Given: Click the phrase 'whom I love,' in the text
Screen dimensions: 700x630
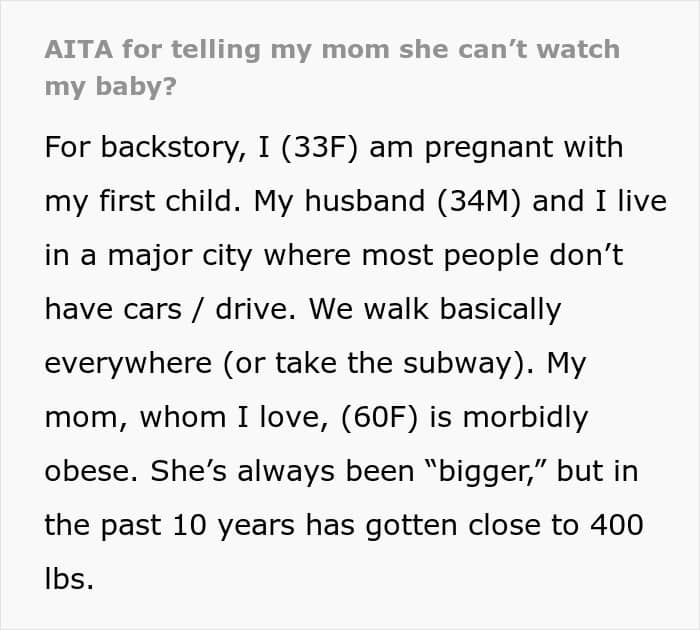Looking at the screenshot, I should point(235,417).
